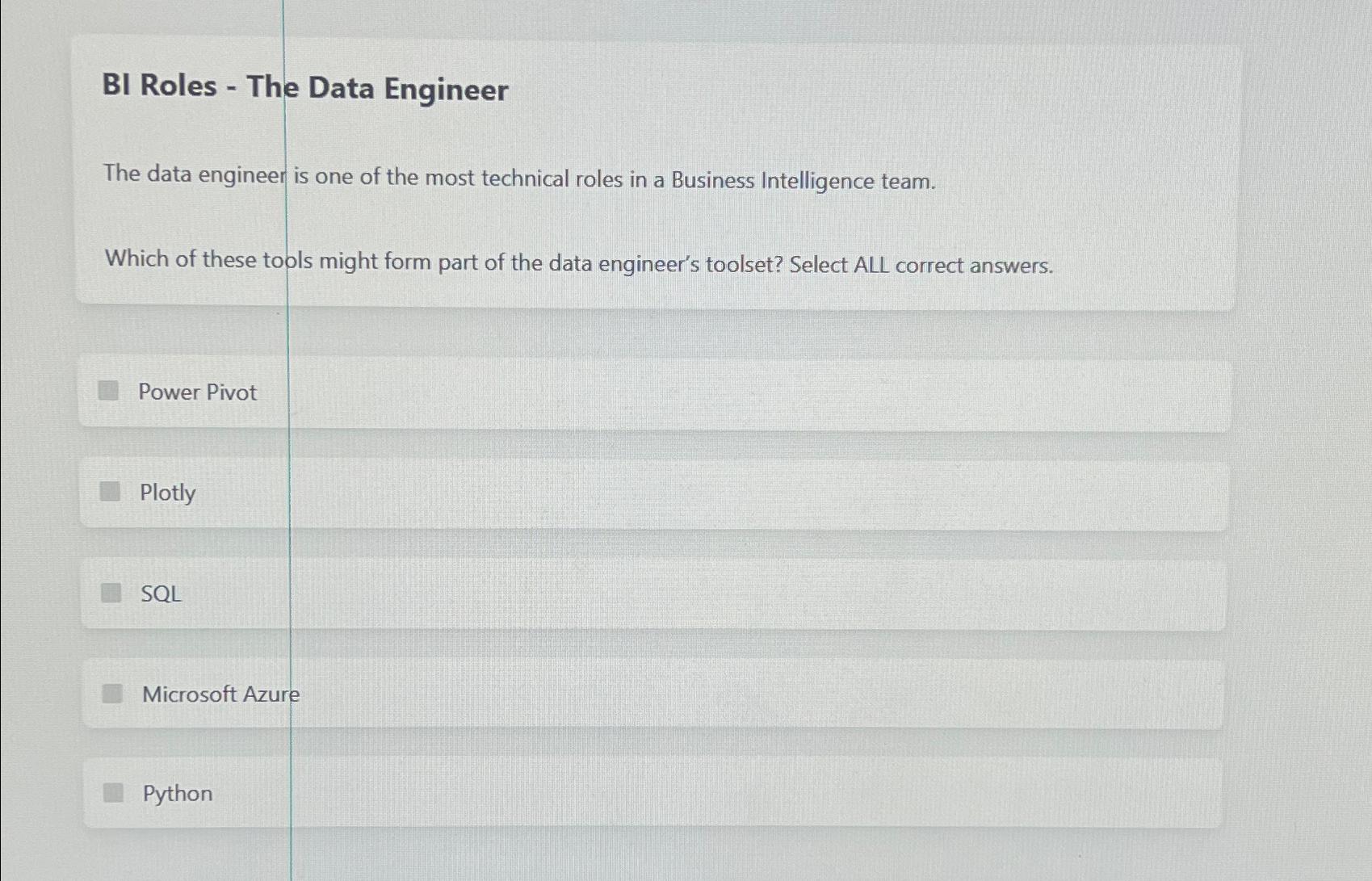Click the SQL label text
Image resolution: width=1372 pixels, height=881 pixels.
point(159,594)
